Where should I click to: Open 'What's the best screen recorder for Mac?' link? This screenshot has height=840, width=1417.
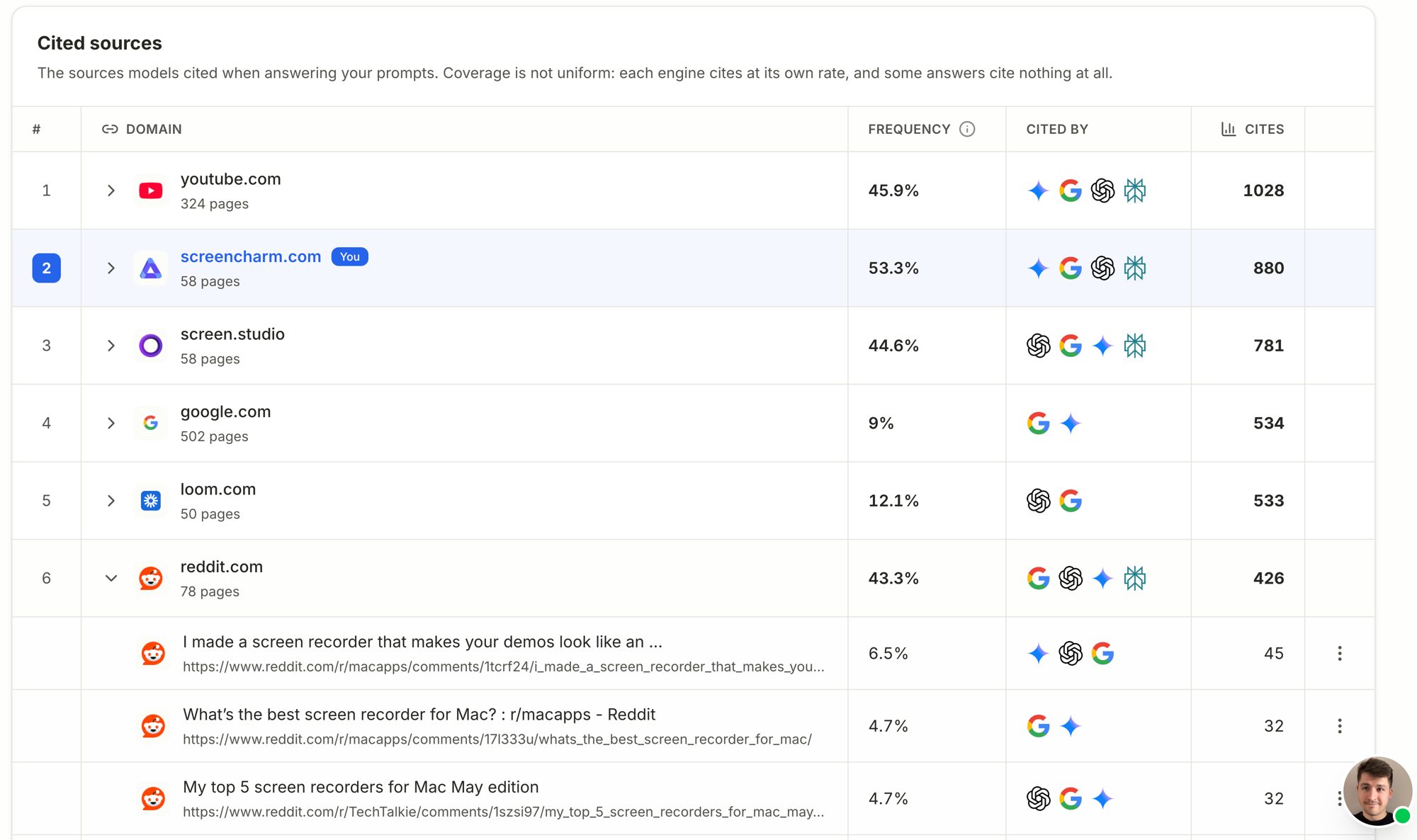click(419, 714)
